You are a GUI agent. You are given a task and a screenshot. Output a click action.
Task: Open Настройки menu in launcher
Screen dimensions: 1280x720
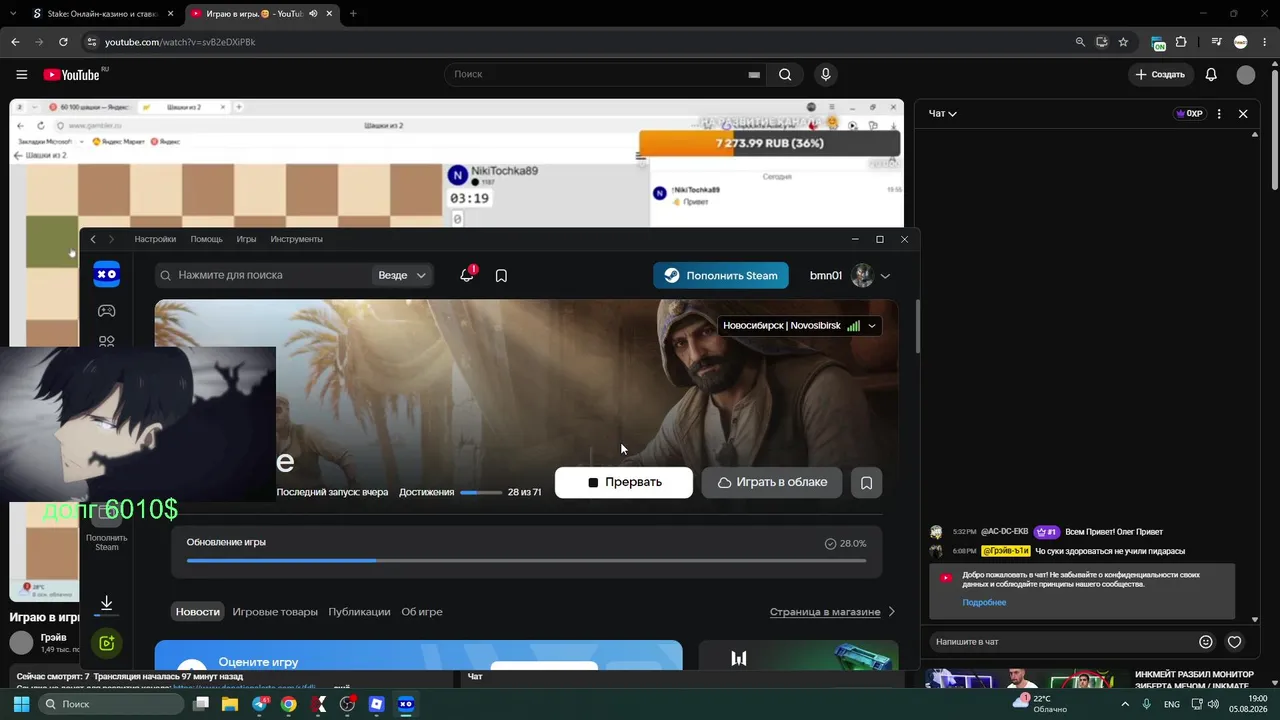pos(155,239)
